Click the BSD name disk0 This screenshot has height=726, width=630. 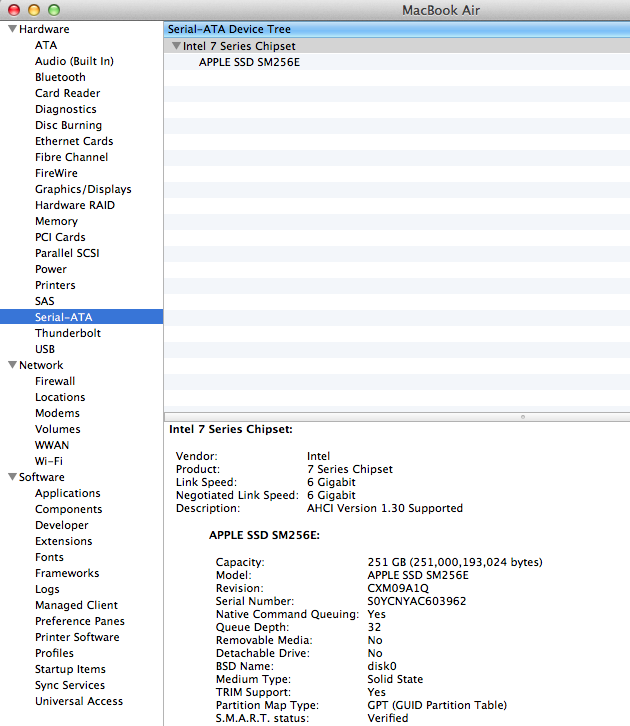click(382, 666)
